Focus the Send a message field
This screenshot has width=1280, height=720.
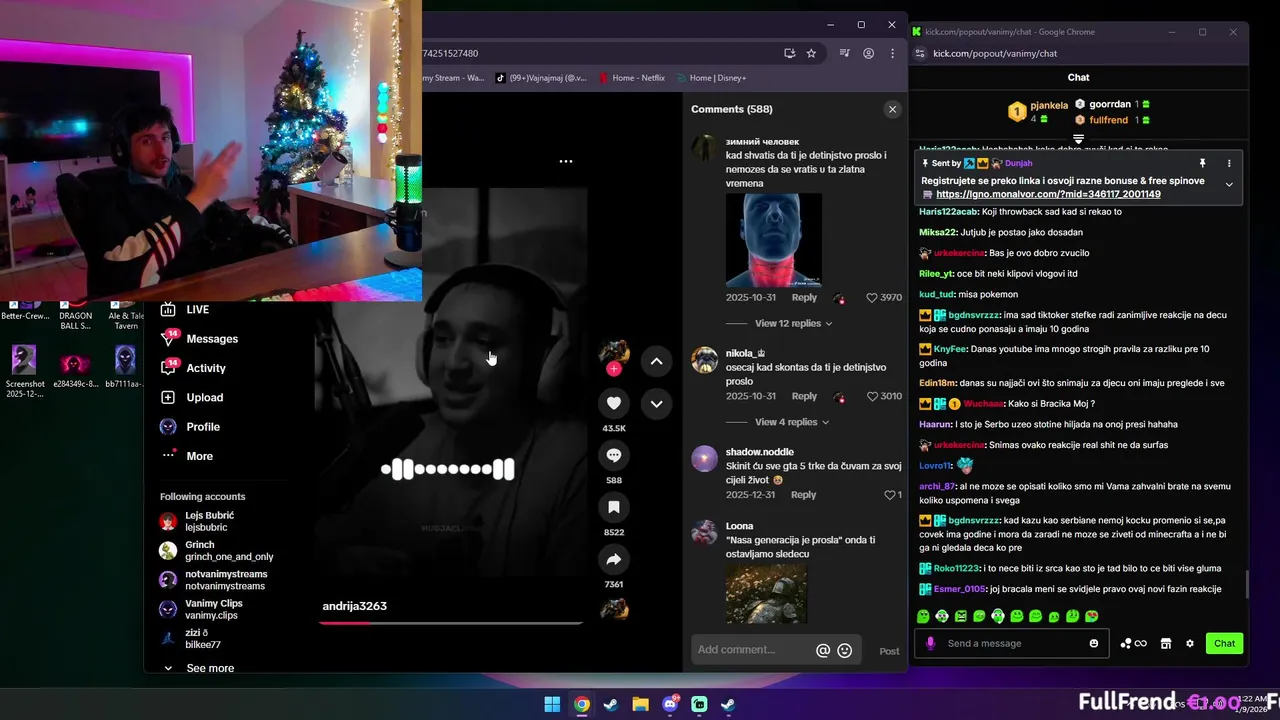1012,643
